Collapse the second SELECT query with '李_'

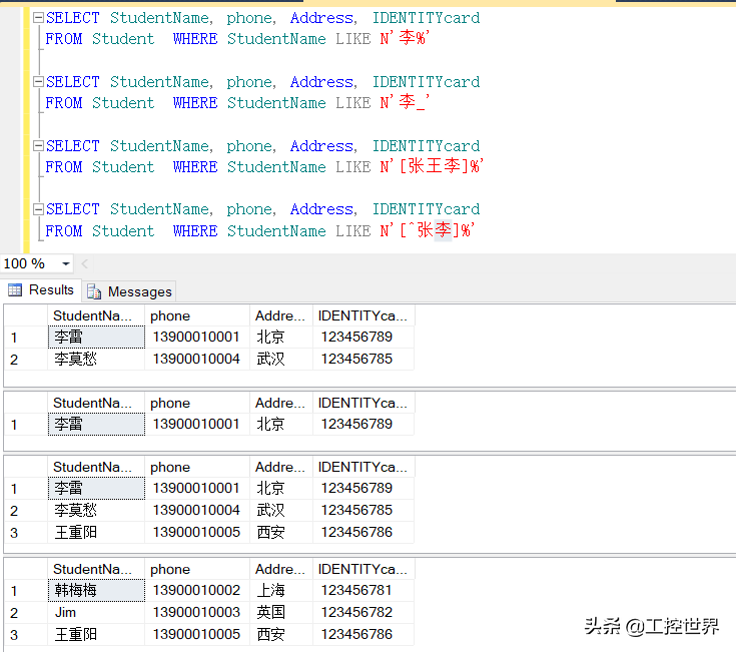click(38, 82)
